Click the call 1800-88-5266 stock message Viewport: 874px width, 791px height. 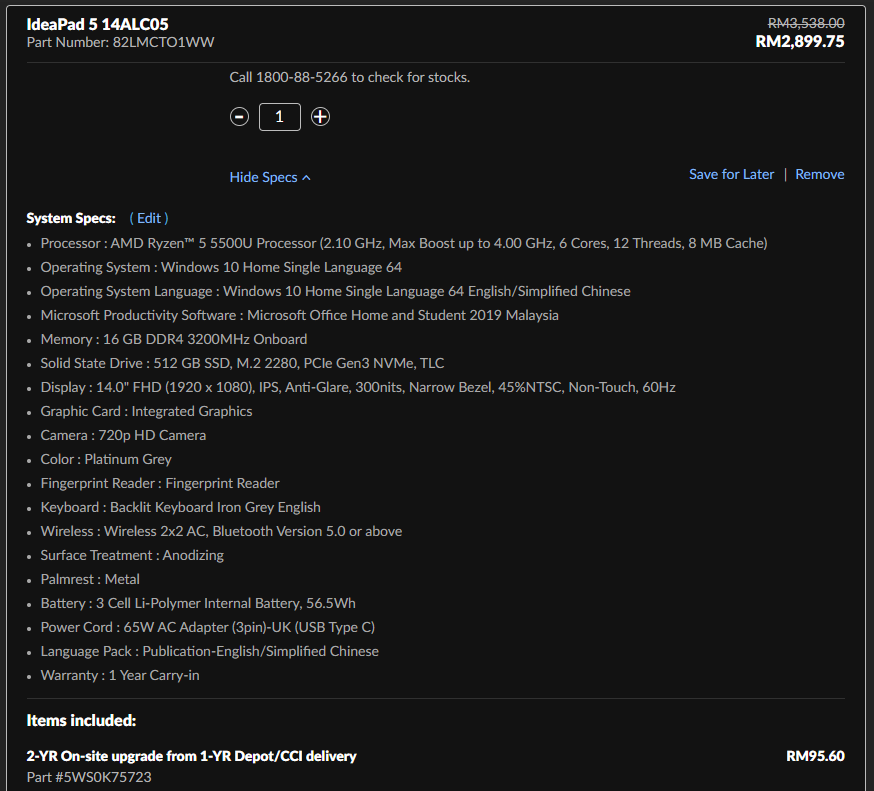(x=349, y=77)
